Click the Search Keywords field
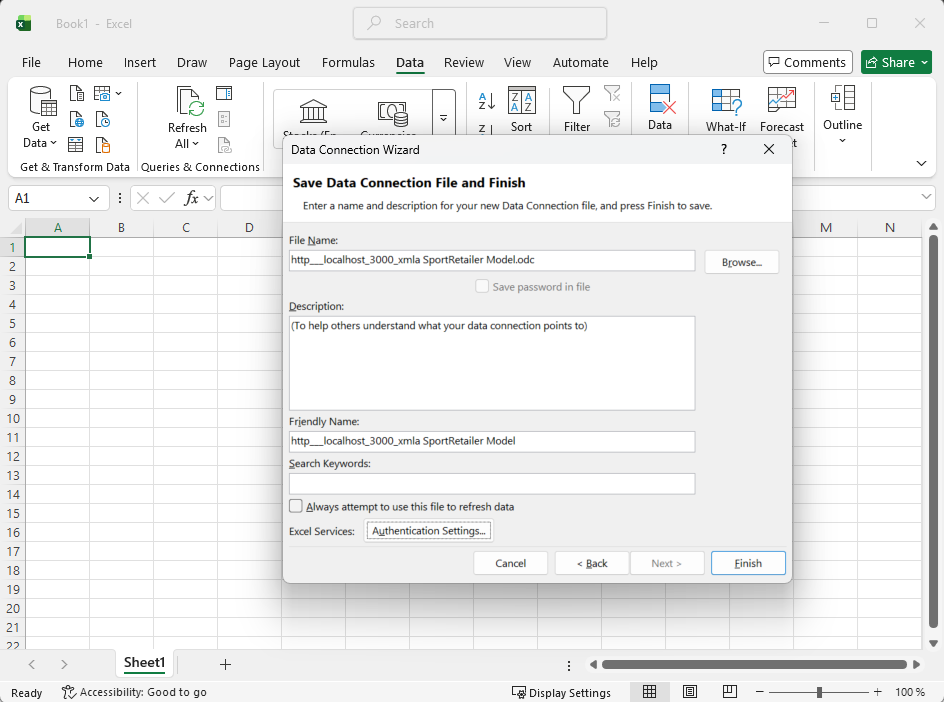944x702 pixels. 492,483
